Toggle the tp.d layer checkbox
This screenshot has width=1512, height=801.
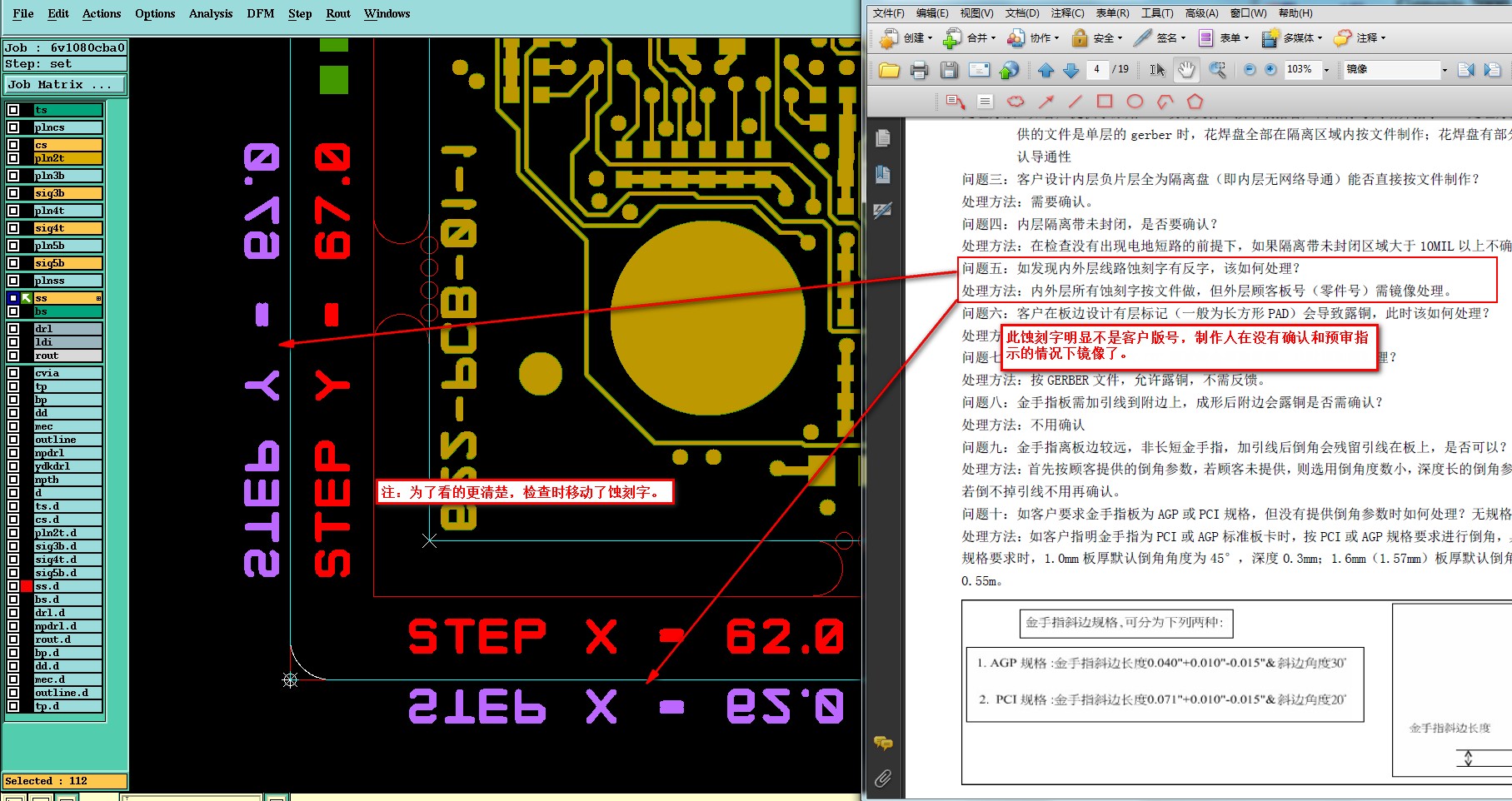pyautogui.click(x=13, y=706)
